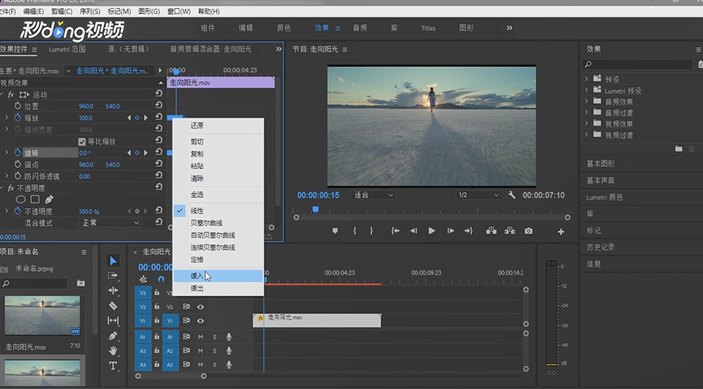Screen dimensions: 703x389
Task: Select the Hand tool
Action: [x=113, y=350]
